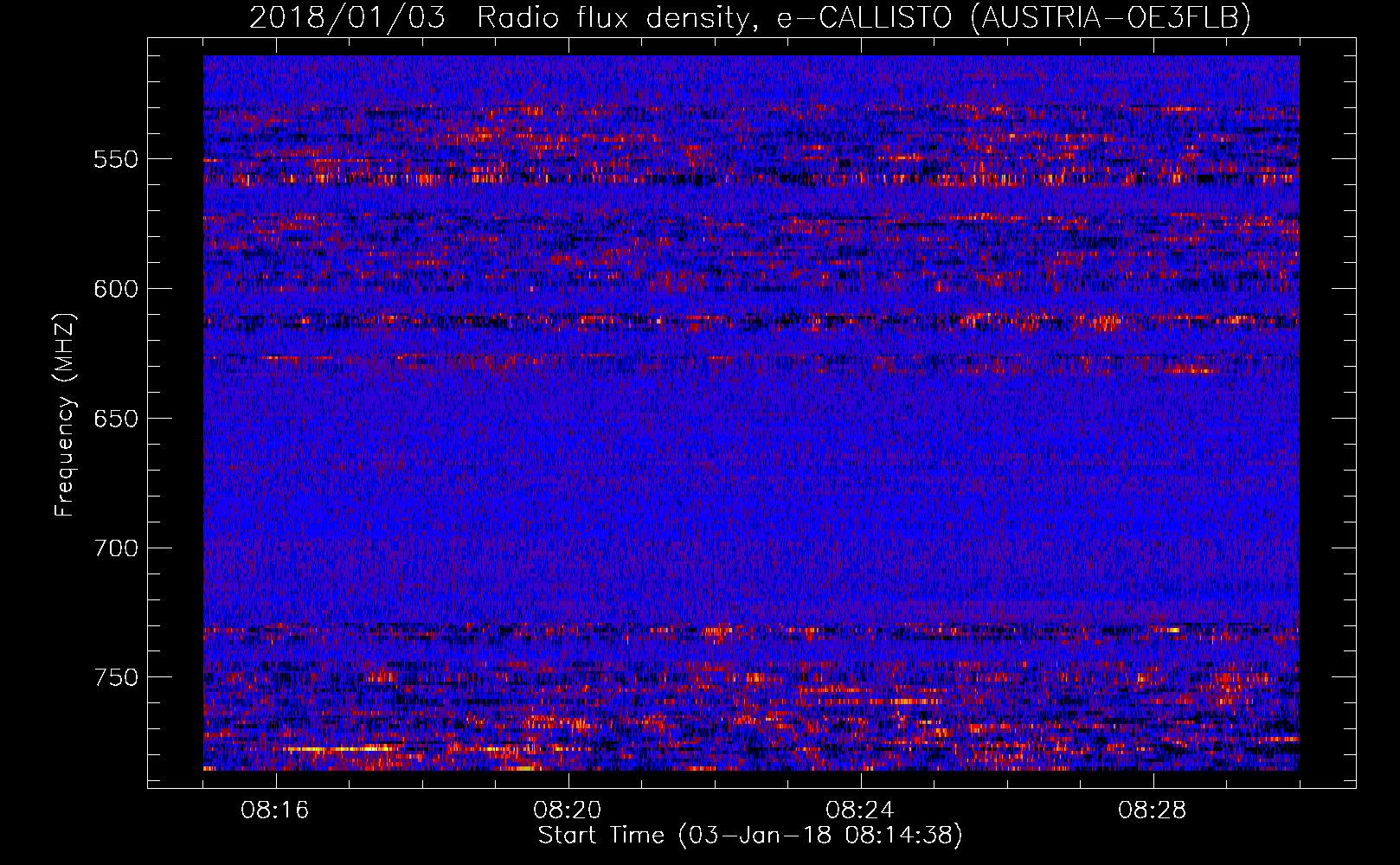This screenshot has width=1400, height=865.
Task: Click the 750 frequency tick label
Action: (116, 677)
